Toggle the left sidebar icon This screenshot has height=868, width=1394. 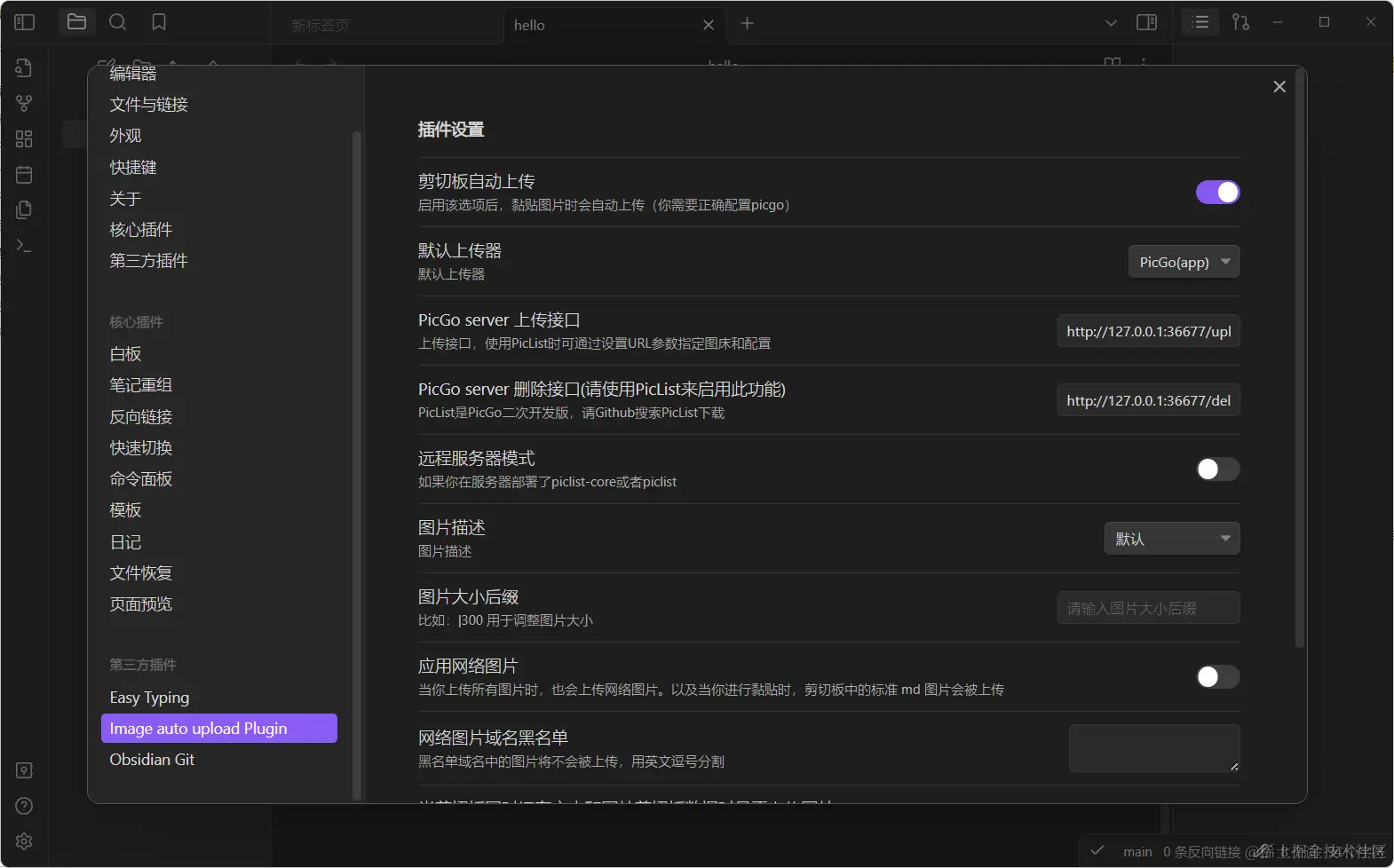[25, 22]
